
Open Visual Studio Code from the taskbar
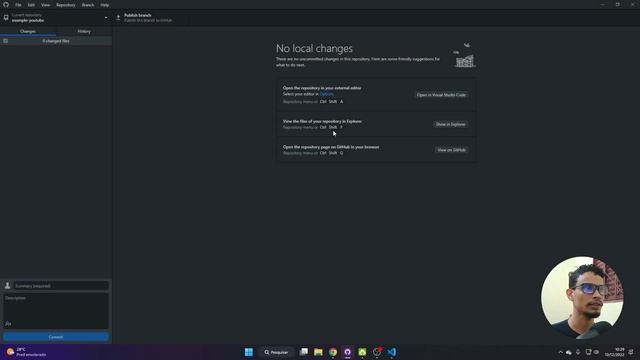(x=392, y=352)
